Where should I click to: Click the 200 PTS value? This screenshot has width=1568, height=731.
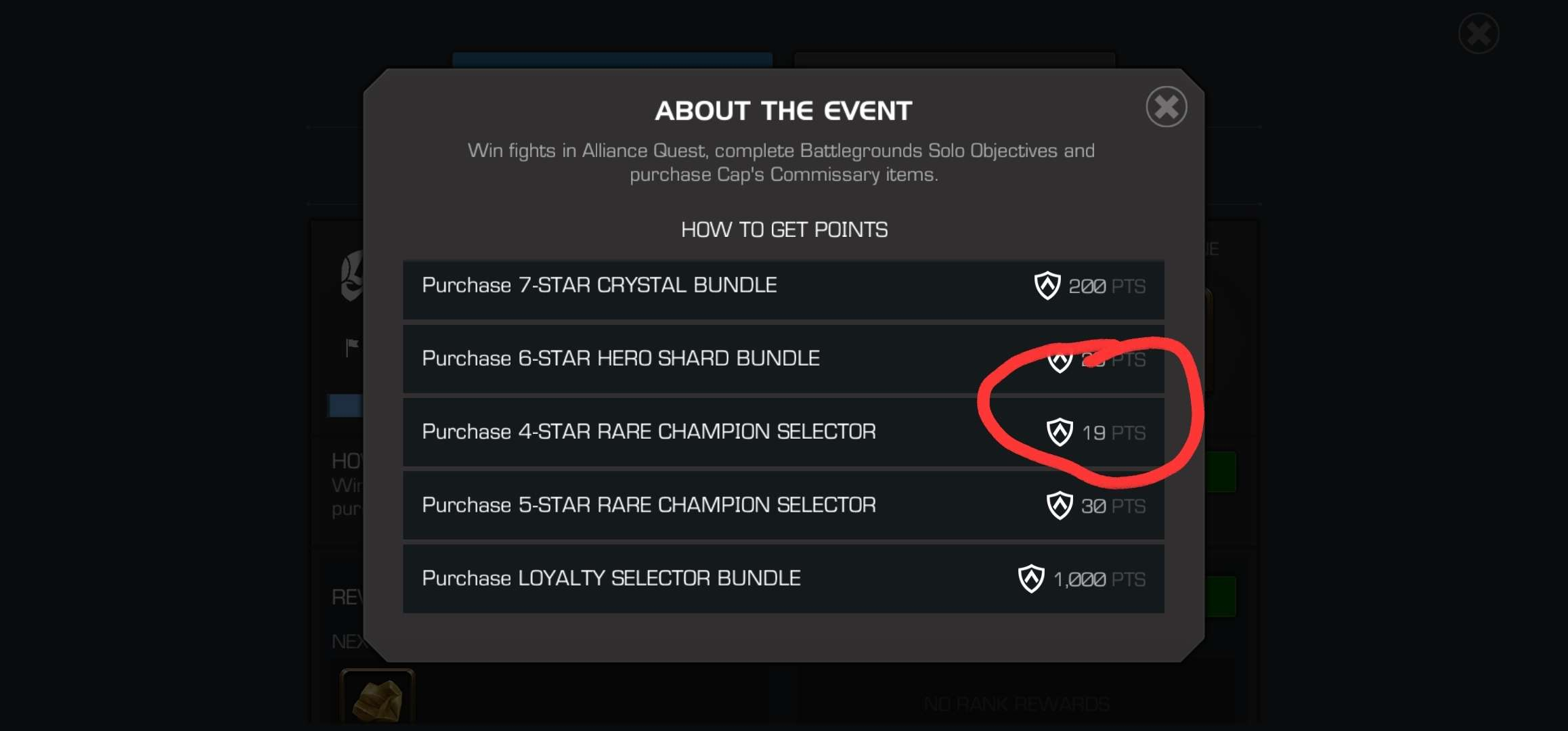click(x=1107, y=286)
